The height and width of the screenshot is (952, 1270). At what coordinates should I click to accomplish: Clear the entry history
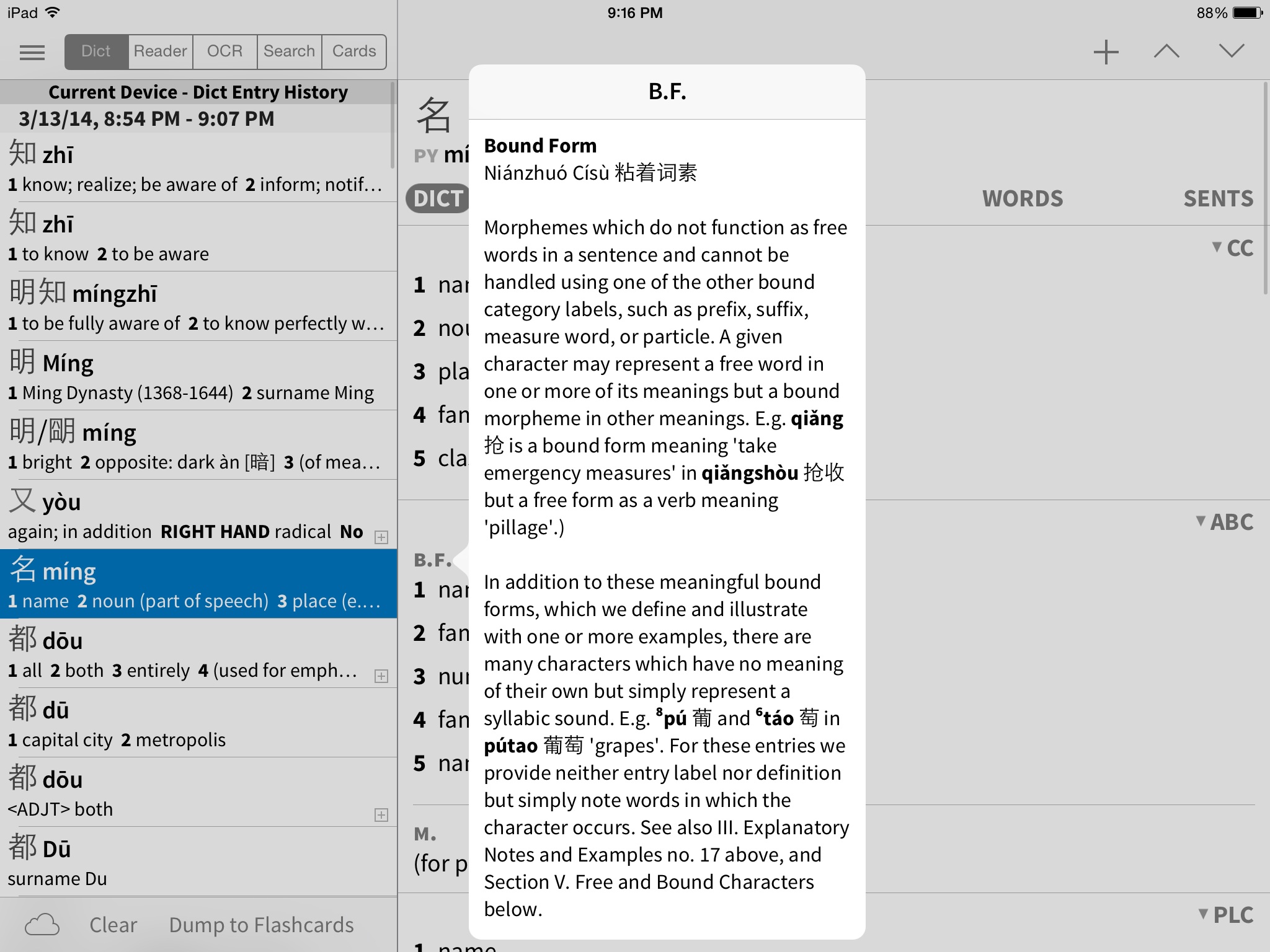point(113,925)
